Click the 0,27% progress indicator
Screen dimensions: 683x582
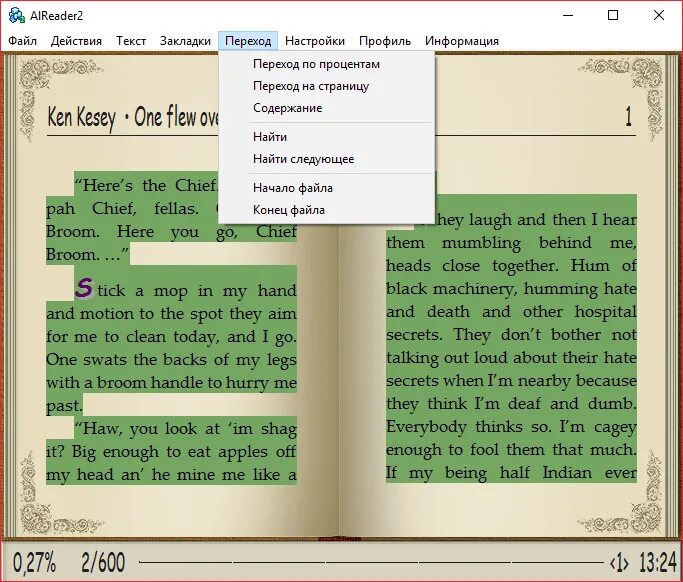[34, 562]
